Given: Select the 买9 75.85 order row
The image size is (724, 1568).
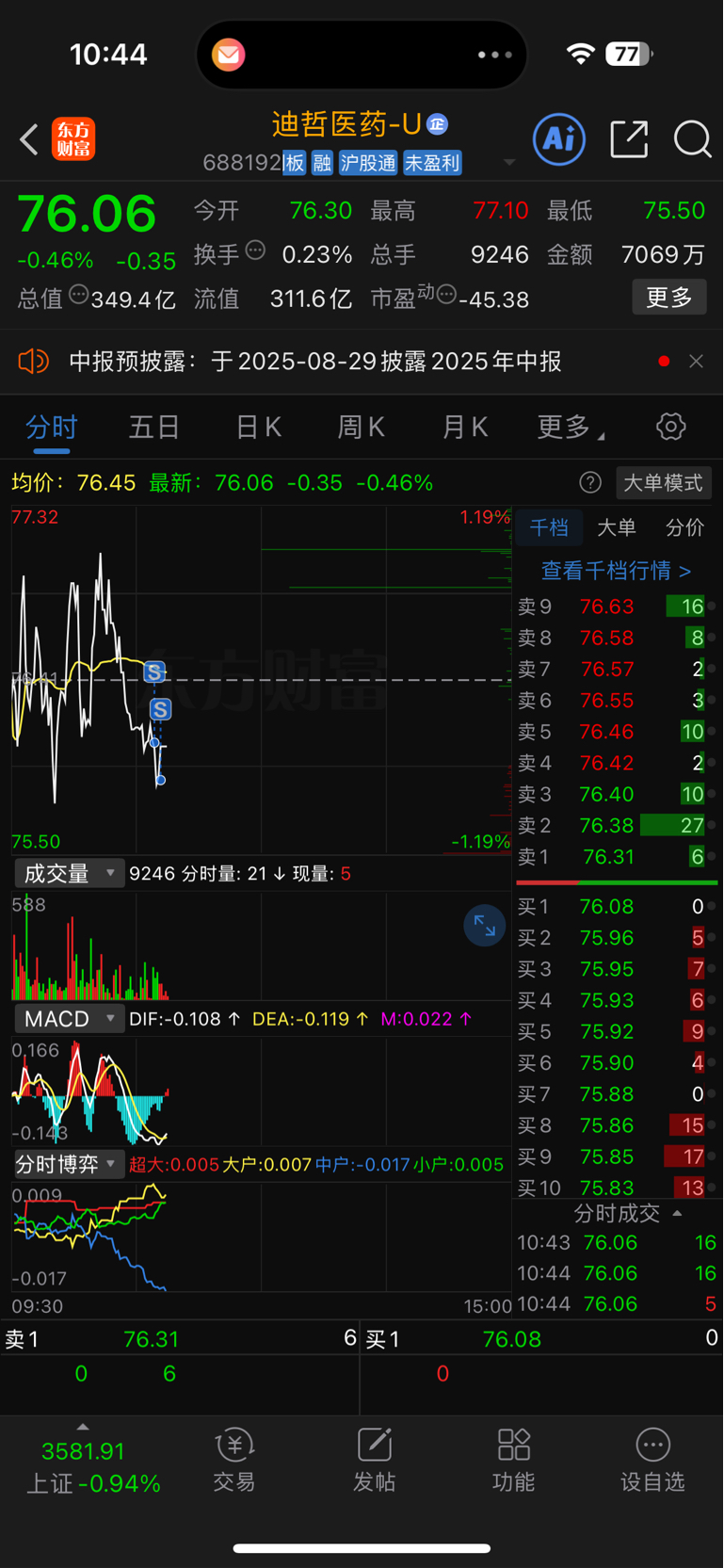Looking at the screenshot, I should pyautogui.click(x=617, y=1156).
